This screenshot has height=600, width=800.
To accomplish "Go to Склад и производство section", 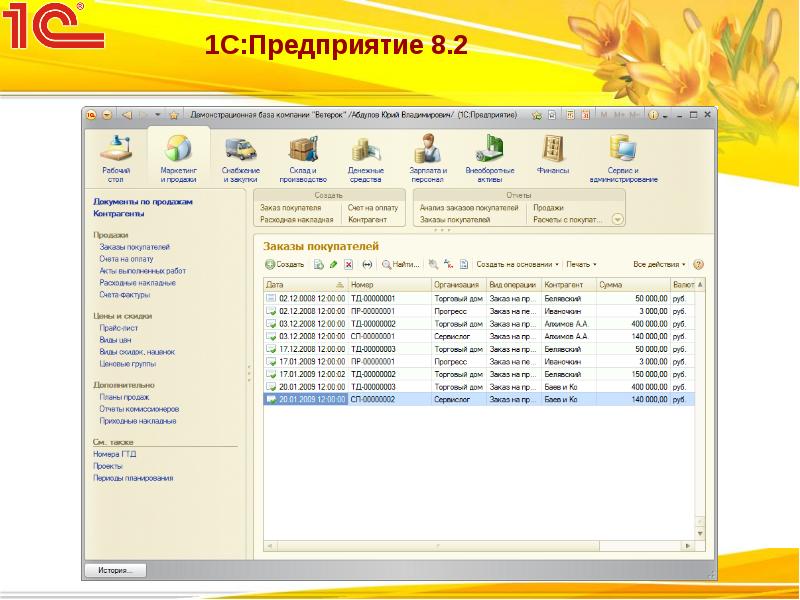I will 302,158.
